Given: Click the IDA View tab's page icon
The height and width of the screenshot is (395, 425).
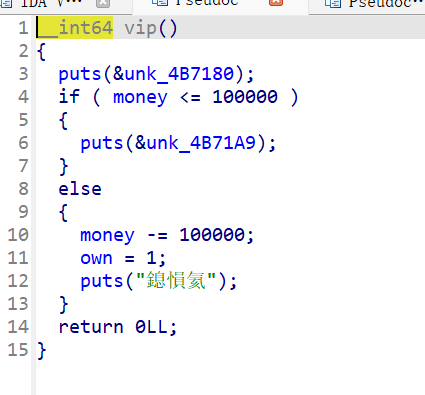Looking at the screenshot, I should coord(6,3).
